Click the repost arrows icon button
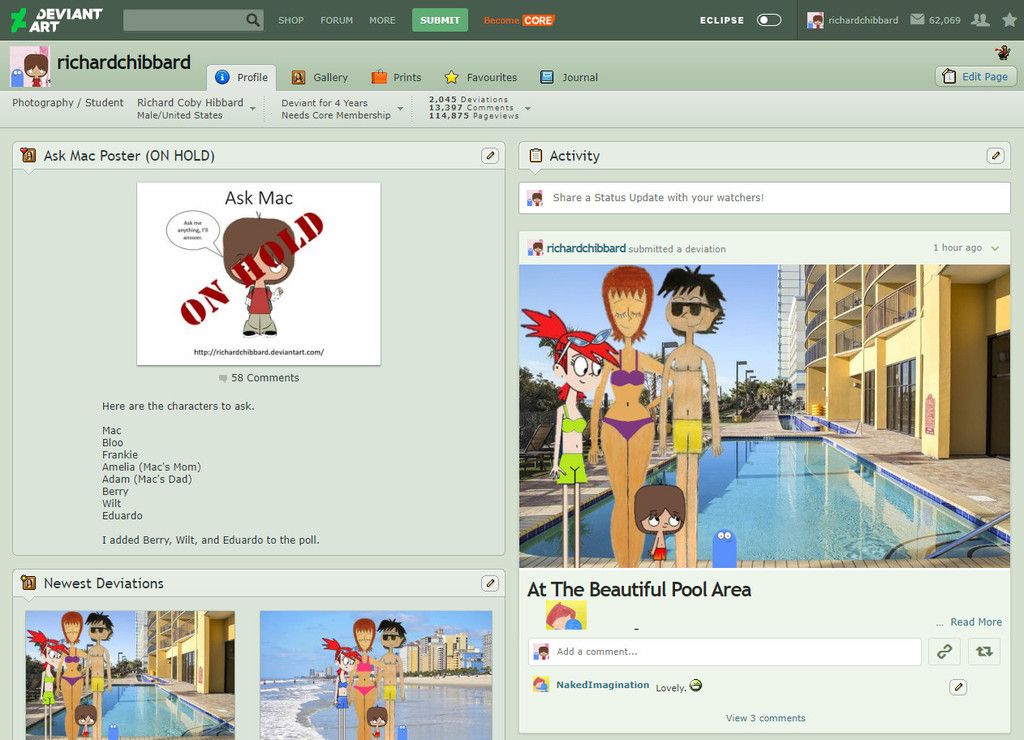 pos(984,652)
